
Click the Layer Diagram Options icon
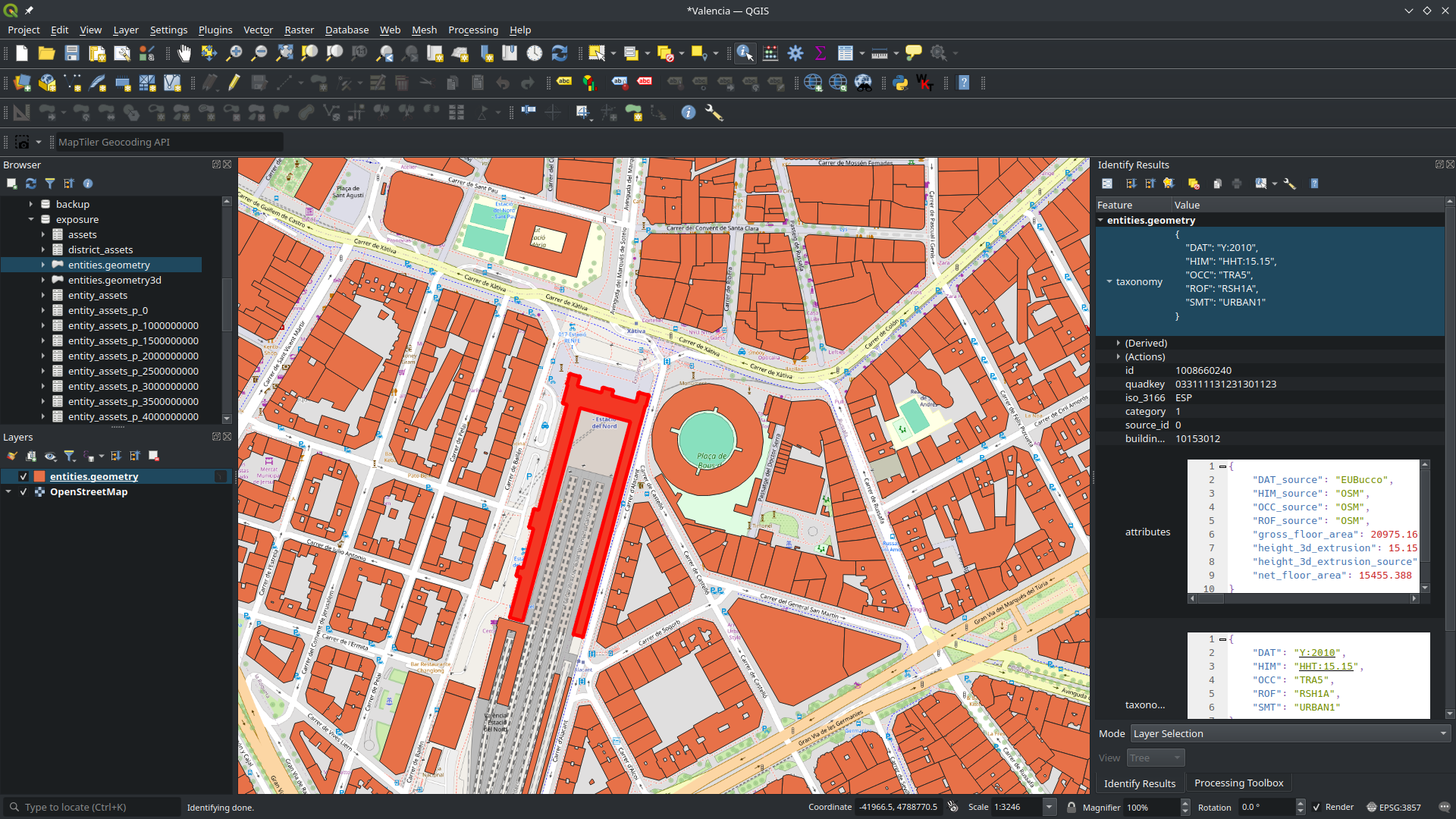(x=589, y=83)
